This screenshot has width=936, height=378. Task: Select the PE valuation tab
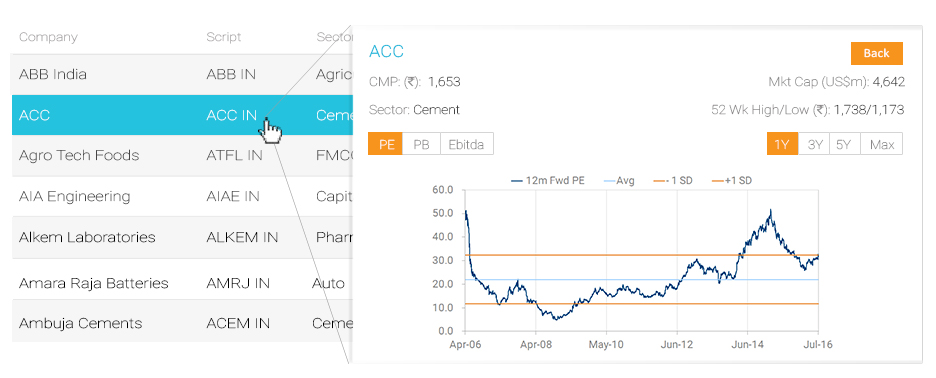click(386, 144)
